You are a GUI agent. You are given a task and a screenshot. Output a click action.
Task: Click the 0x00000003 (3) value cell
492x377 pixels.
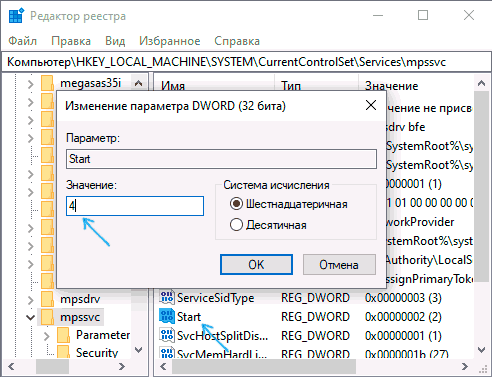click(403, 298)
